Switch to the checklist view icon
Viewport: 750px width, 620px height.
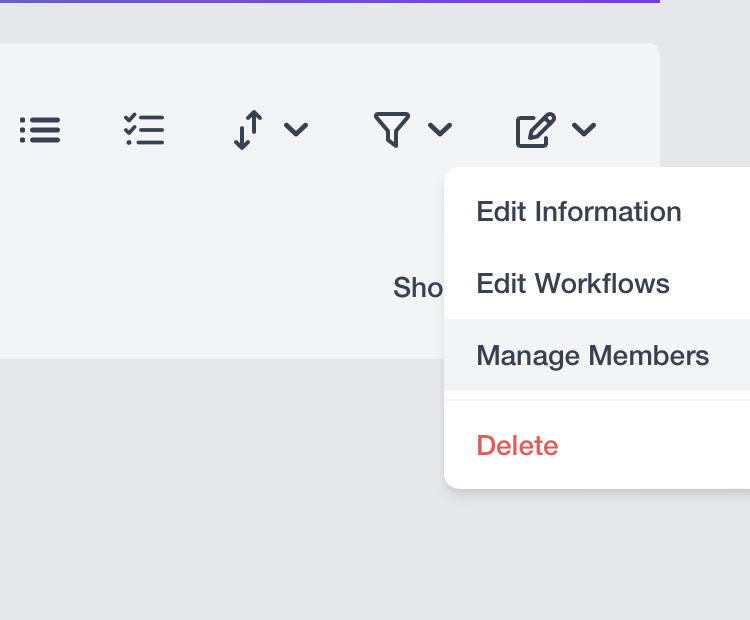[x=144, y=130]
